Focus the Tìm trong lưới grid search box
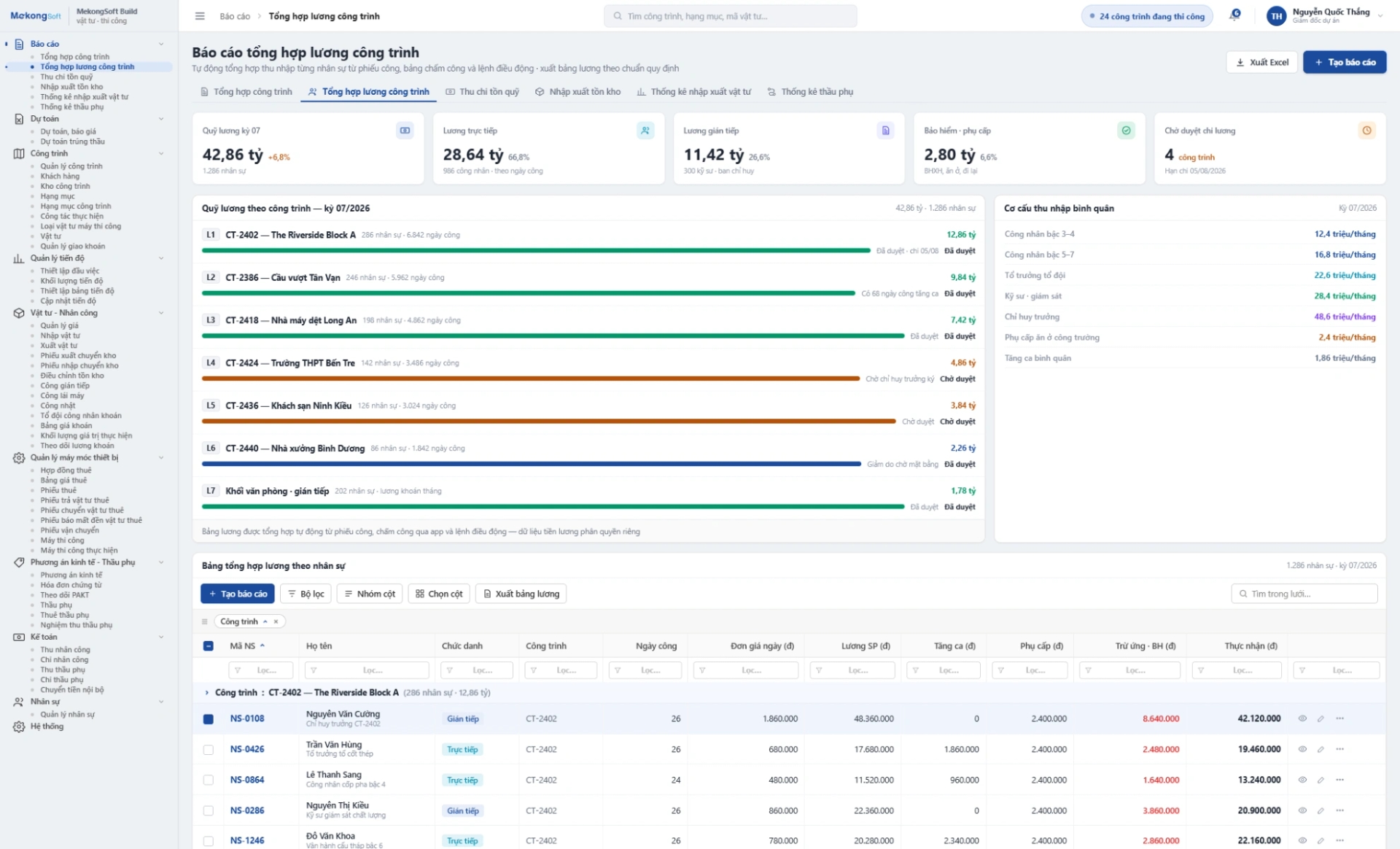The image size is (1400, 849). click(1304, 594)
